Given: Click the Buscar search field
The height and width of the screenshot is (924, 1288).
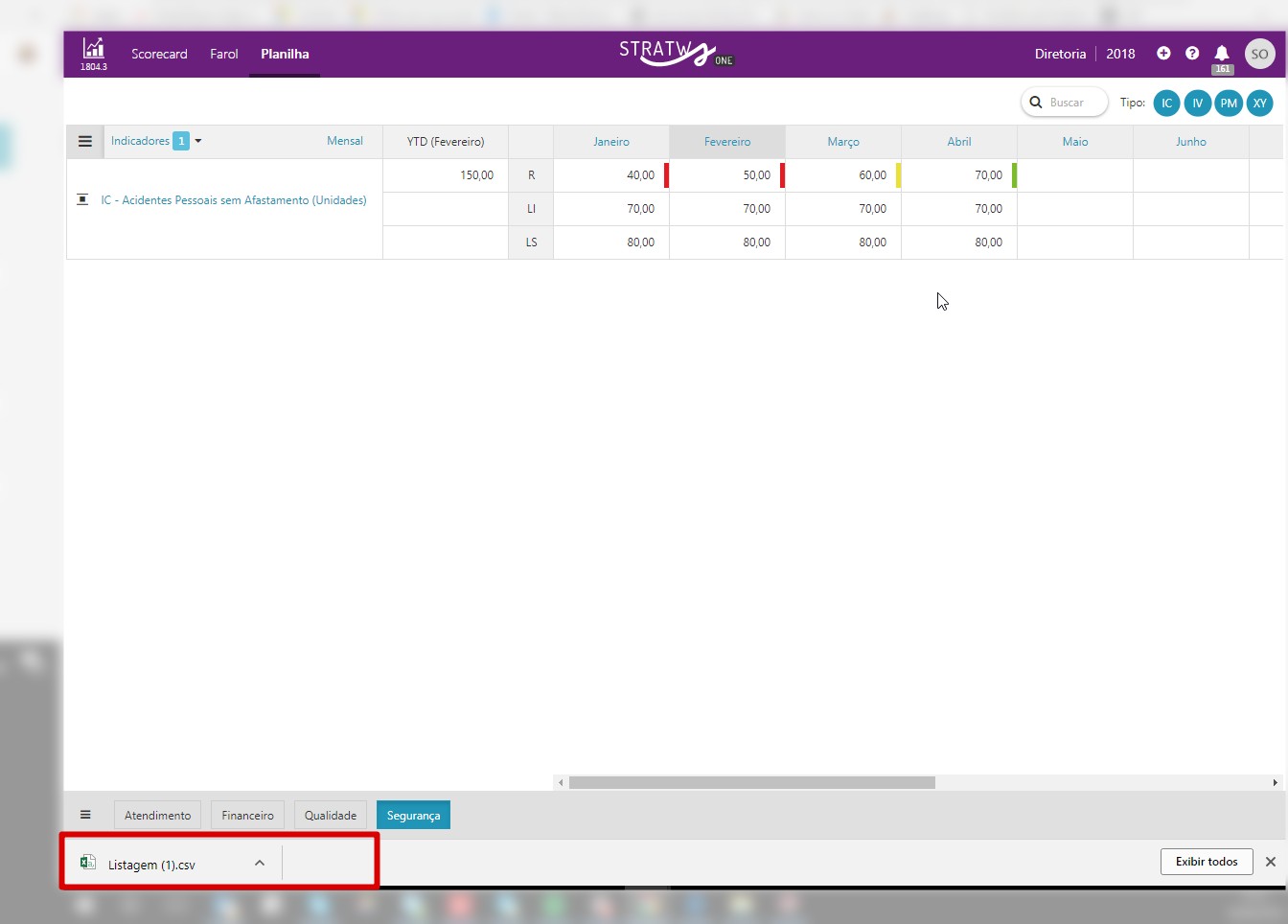Looking at the screenshot, I should click(x=1065, y=103).
